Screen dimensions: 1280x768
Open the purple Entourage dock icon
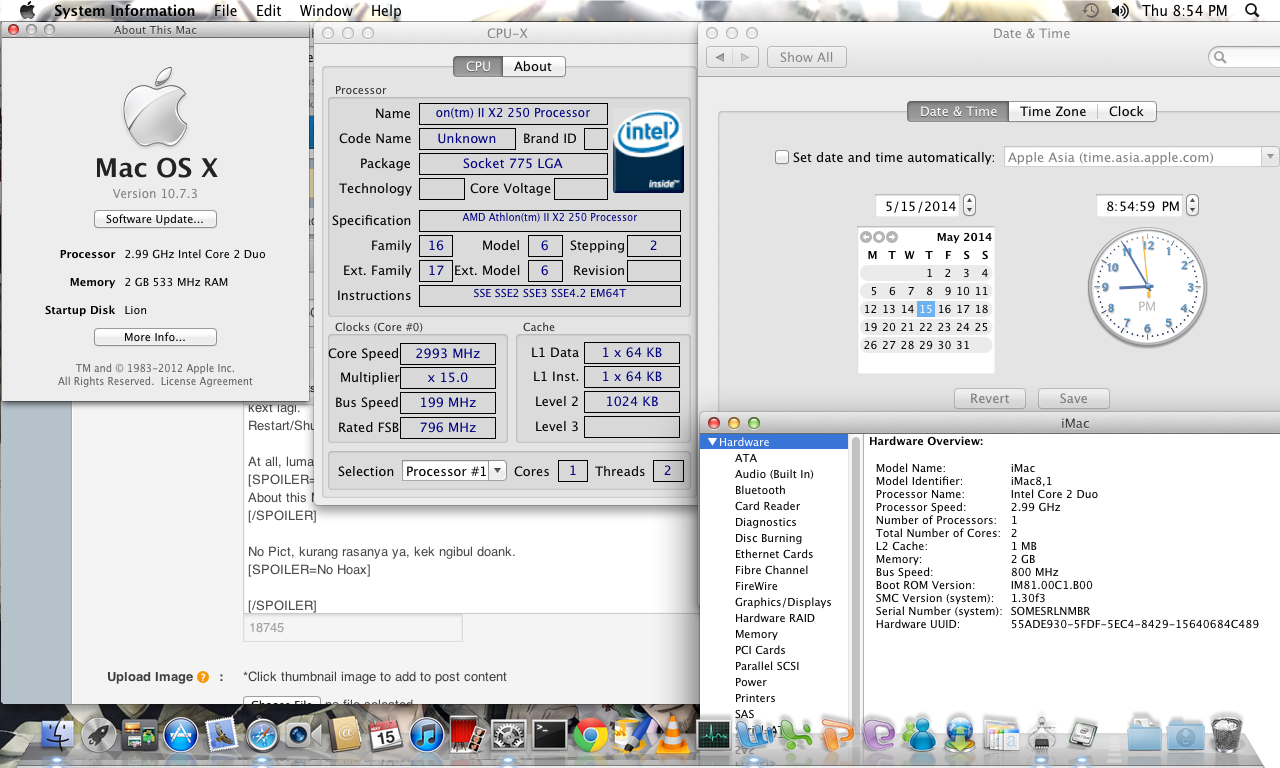[x=878, y=736]
